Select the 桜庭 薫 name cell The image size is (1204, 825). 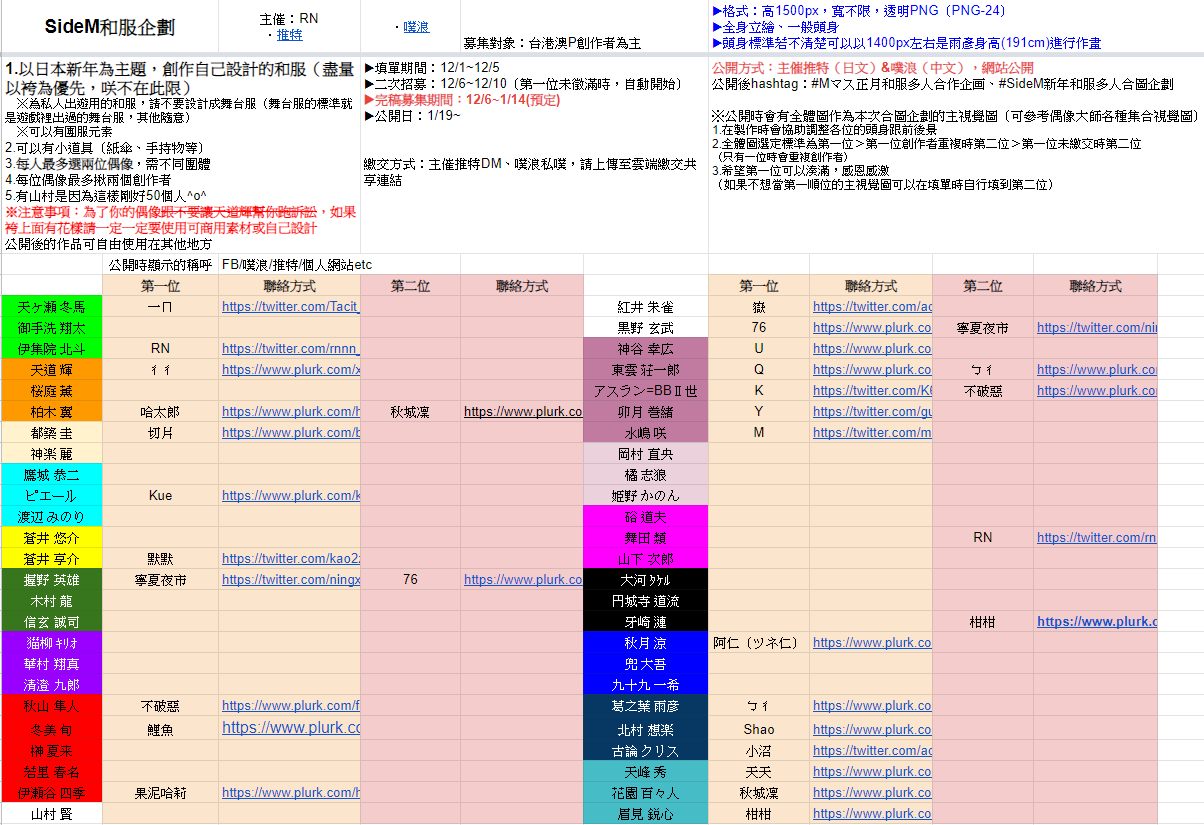point(52,390)
